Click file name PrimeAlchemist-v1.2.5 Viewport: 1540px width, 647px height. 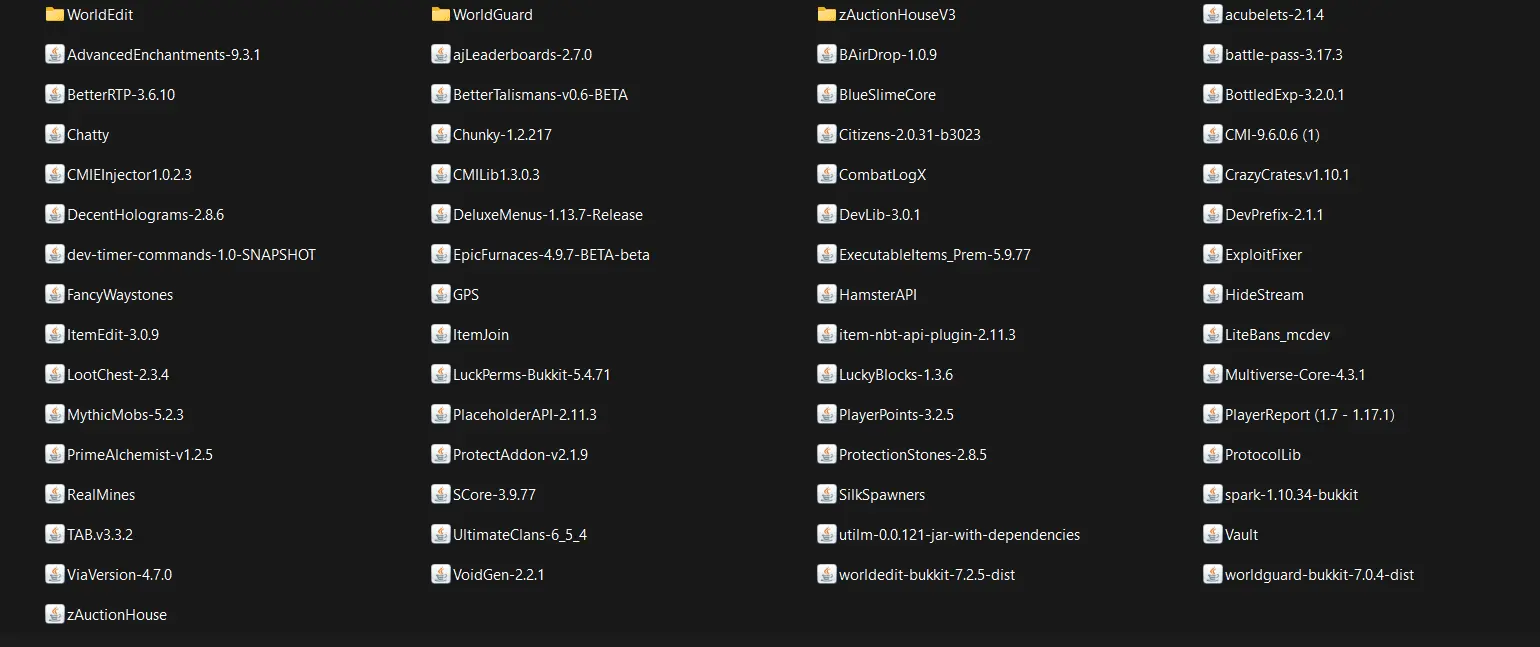click(x=140, y=455)
